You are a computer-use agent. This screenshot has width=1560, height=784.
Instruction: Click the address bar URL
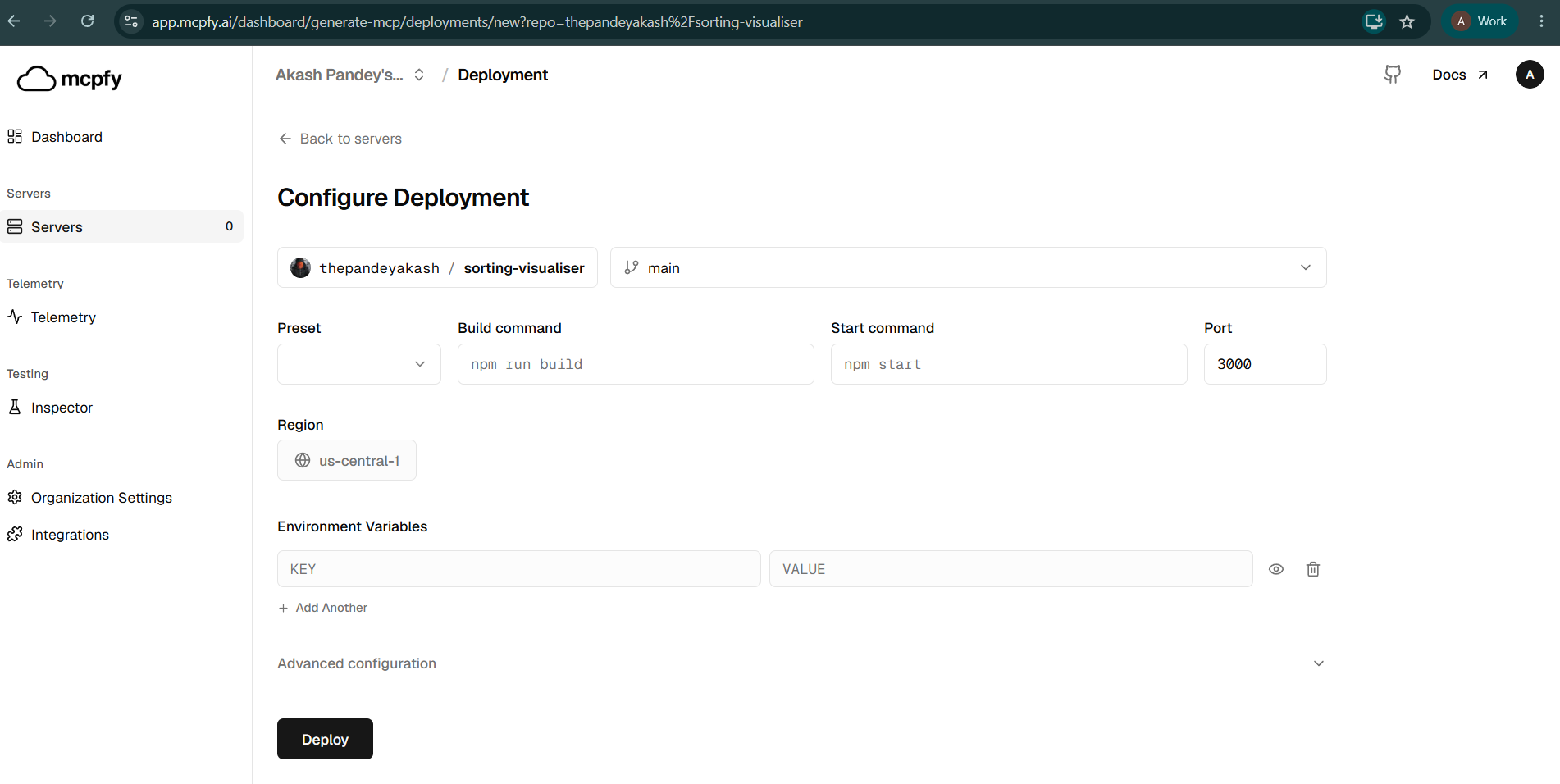coord(477,22)
